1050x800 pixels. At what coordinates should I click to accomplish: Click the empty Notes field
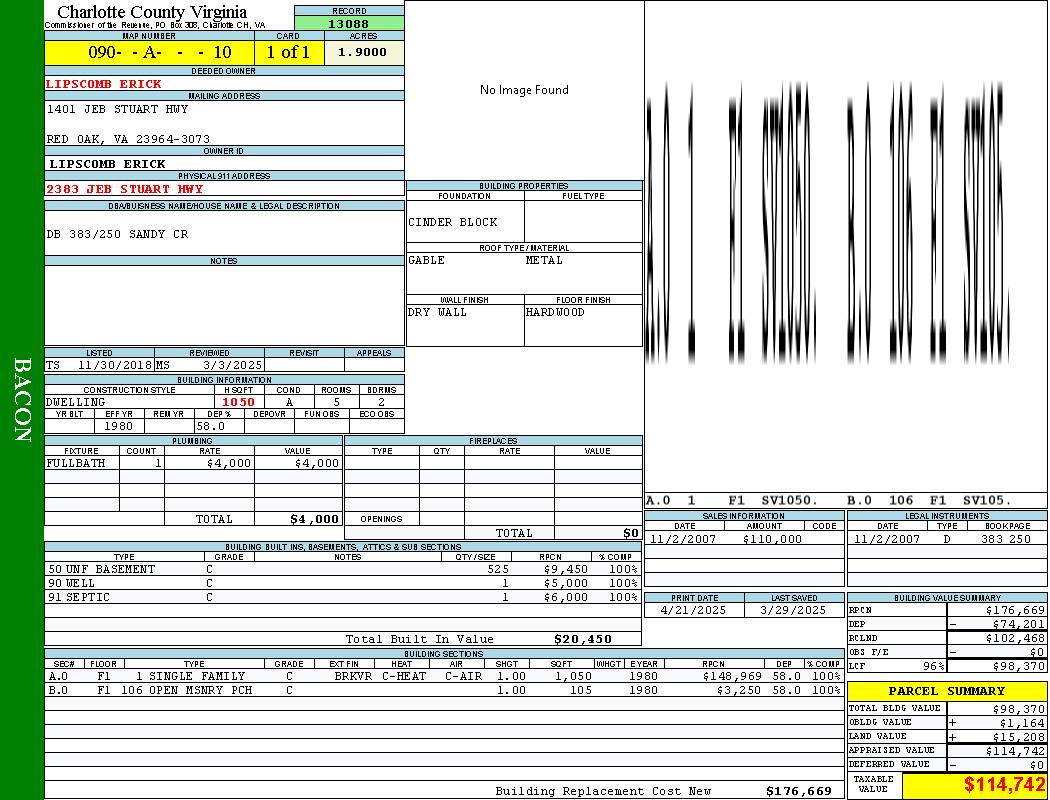tap(224, 305)
